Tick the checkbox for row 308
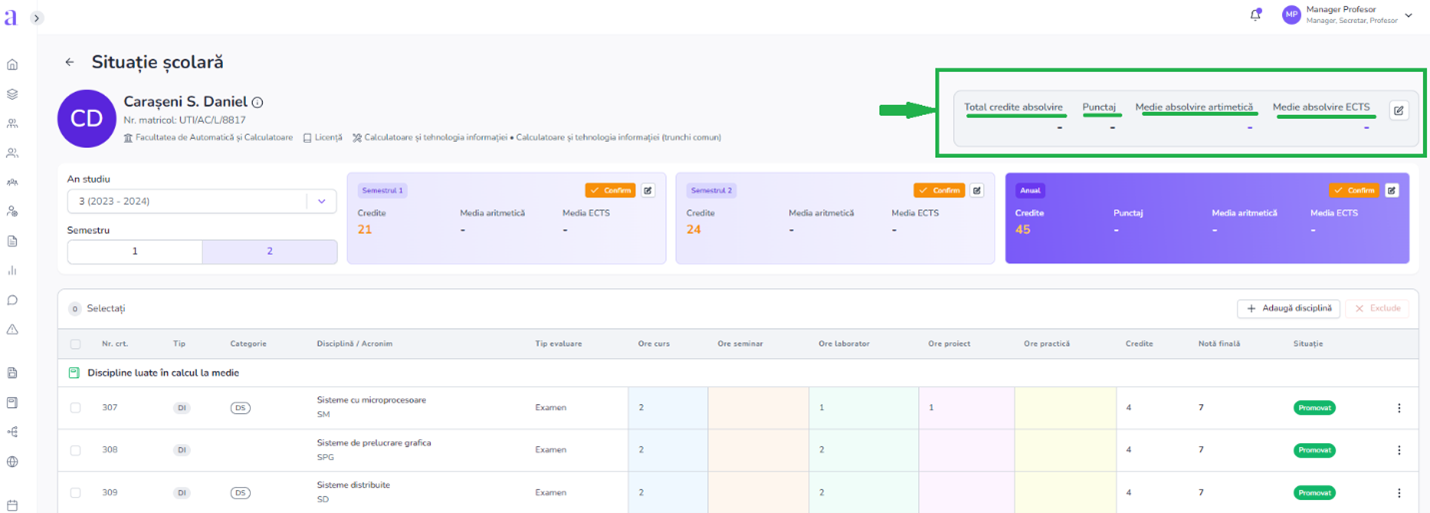The image size is (1430, 513). [75, 450]
